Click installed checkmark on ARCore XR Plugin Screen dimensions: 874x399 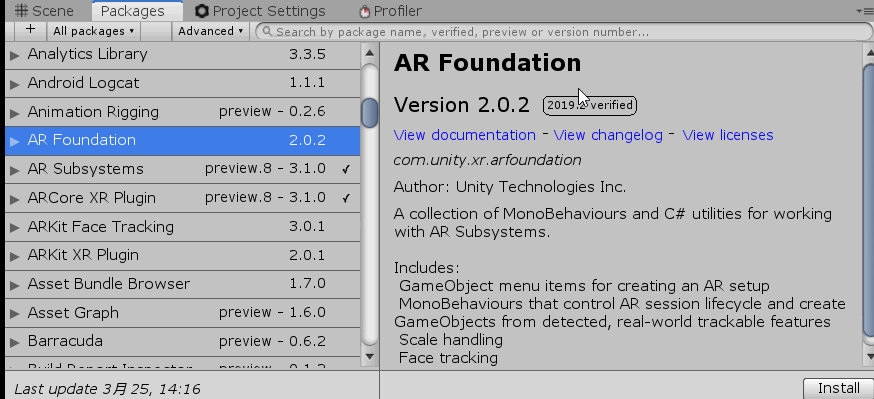[346, 198]
